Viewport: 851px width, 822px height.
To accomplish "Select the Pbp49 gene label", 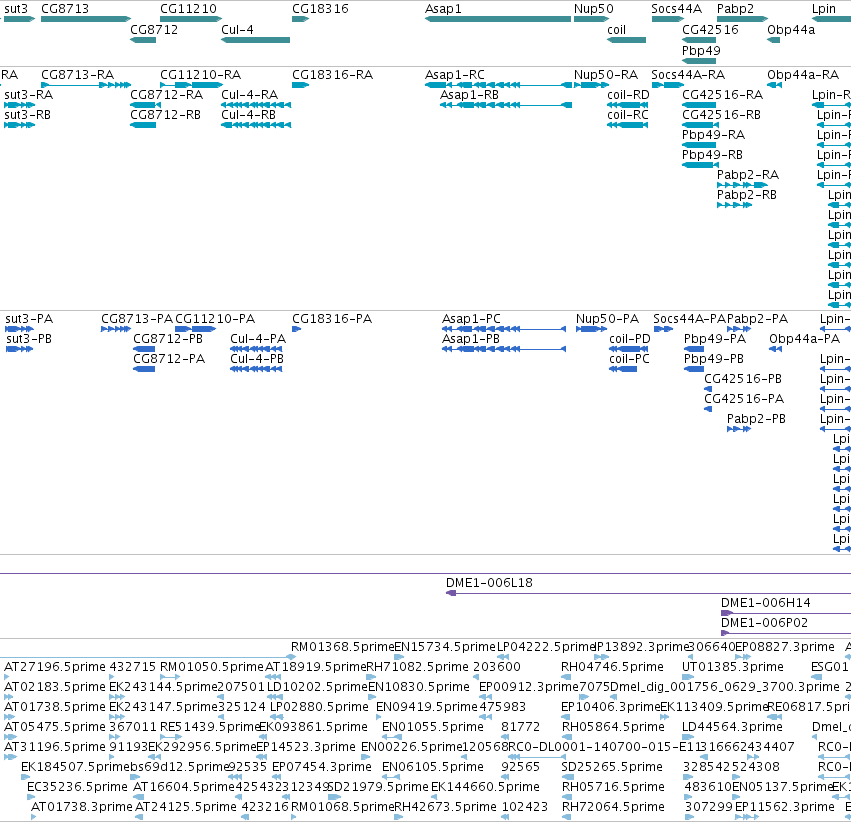I will 701,50.
